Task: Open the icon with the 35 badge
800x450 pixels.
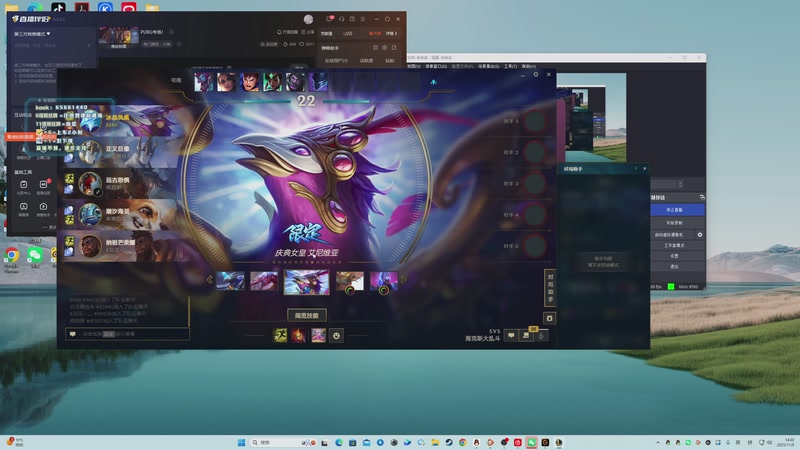Action: coord(527,335)
